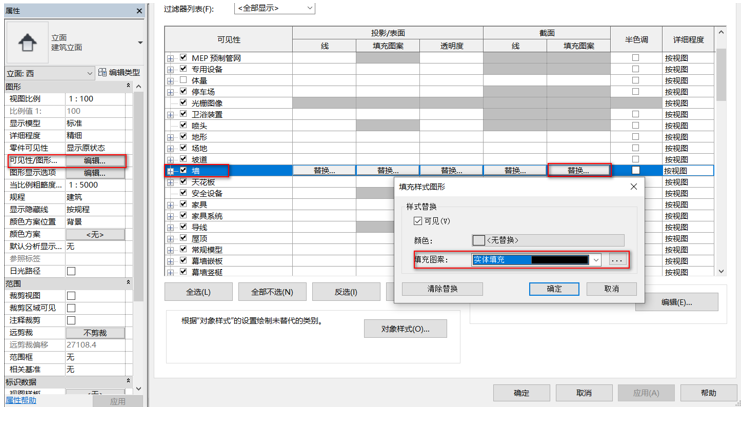Expand the MEP 预制管网 category node

[x=171, y=58]
